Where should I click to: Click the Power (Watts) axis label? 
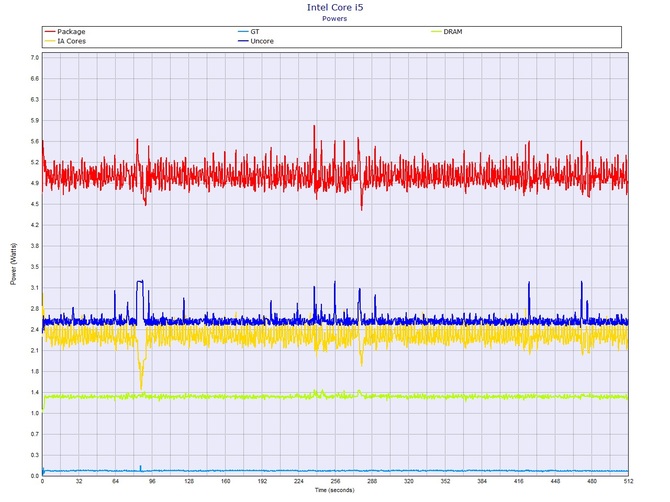13,264
